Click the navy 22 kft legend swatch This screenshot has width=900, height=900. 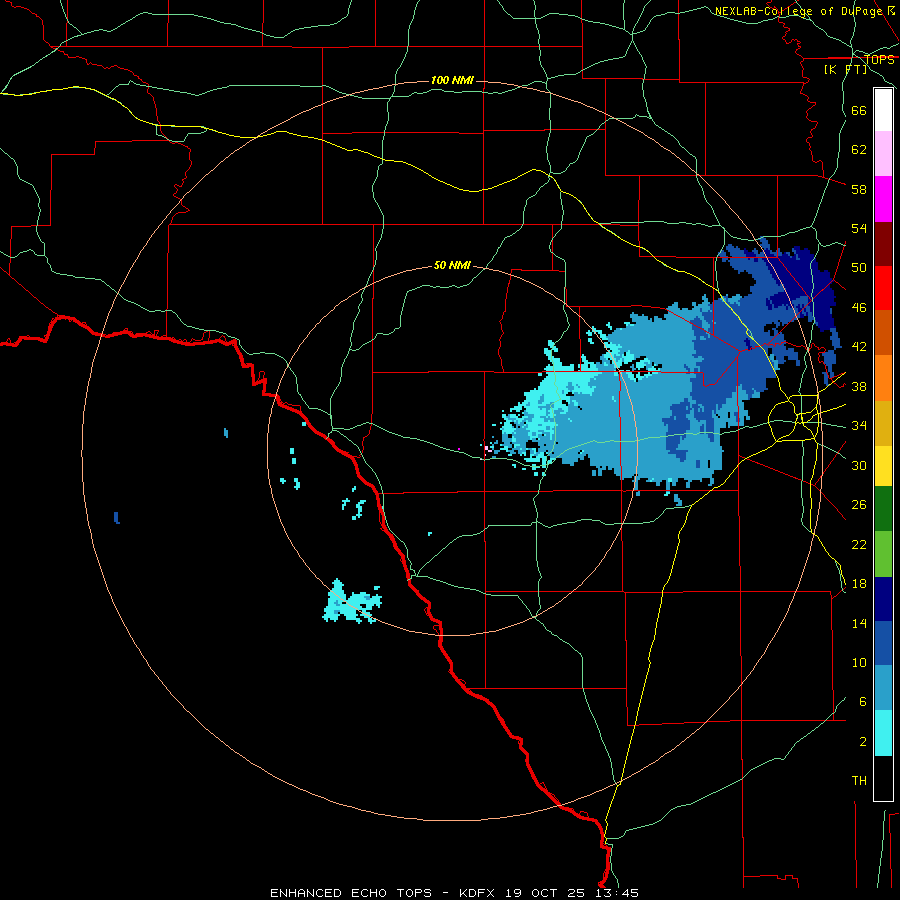tap(883, 599)
